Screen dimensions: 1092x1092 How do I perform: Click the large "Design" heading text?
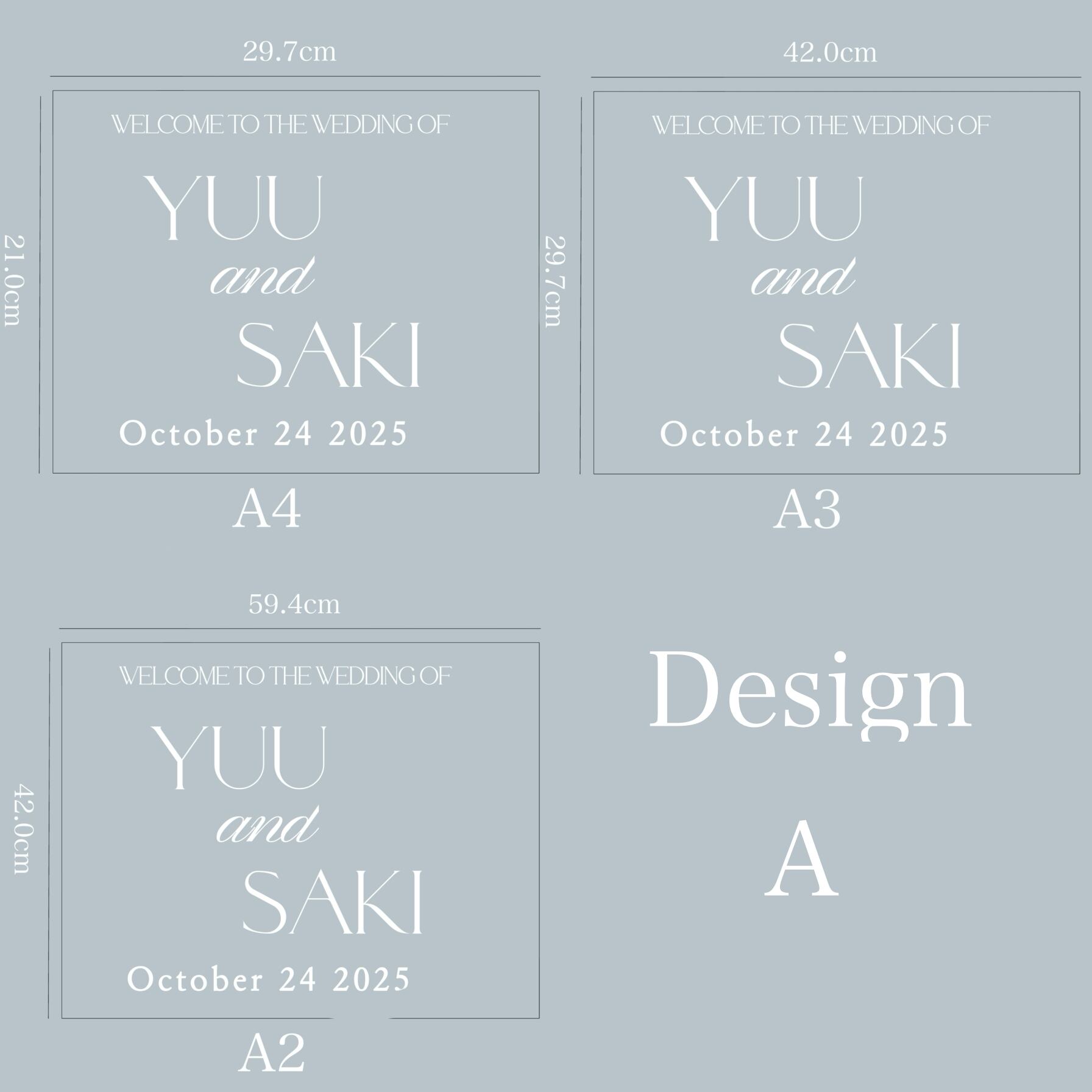click(x=810, y=692)
